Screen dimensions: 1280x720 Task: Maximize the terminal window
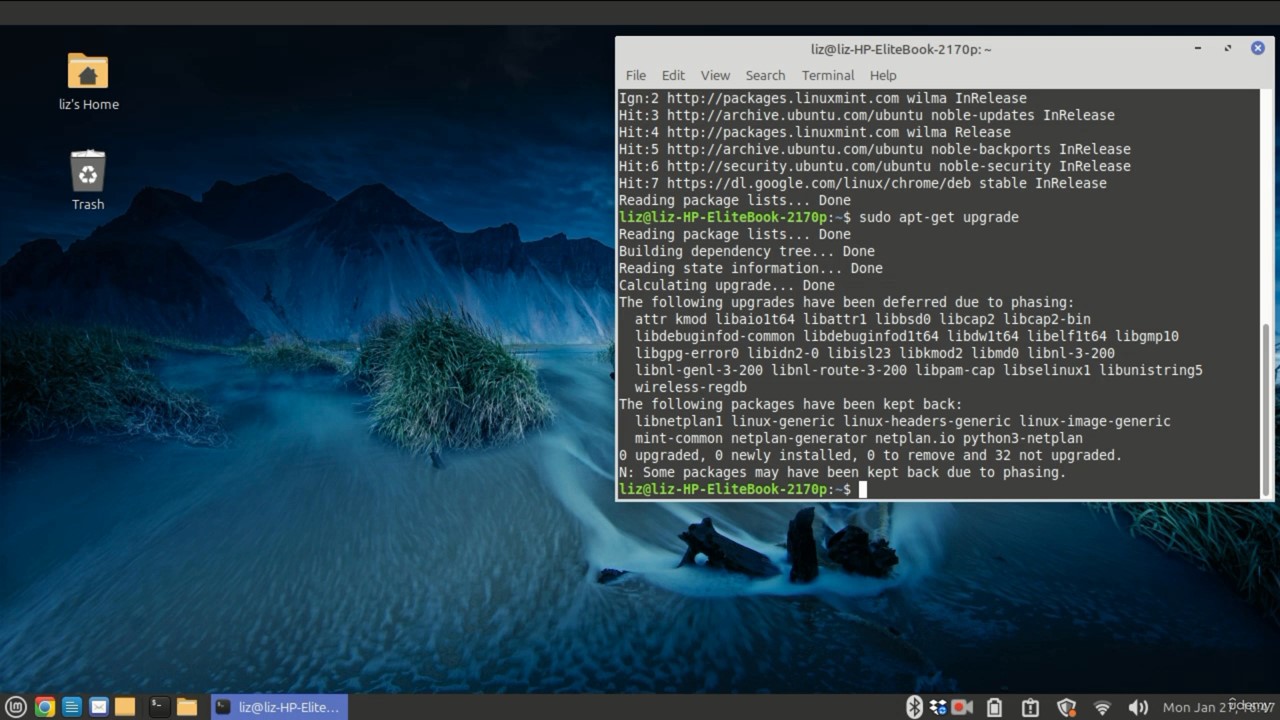pyautogui.click(x=1228, y=48)
